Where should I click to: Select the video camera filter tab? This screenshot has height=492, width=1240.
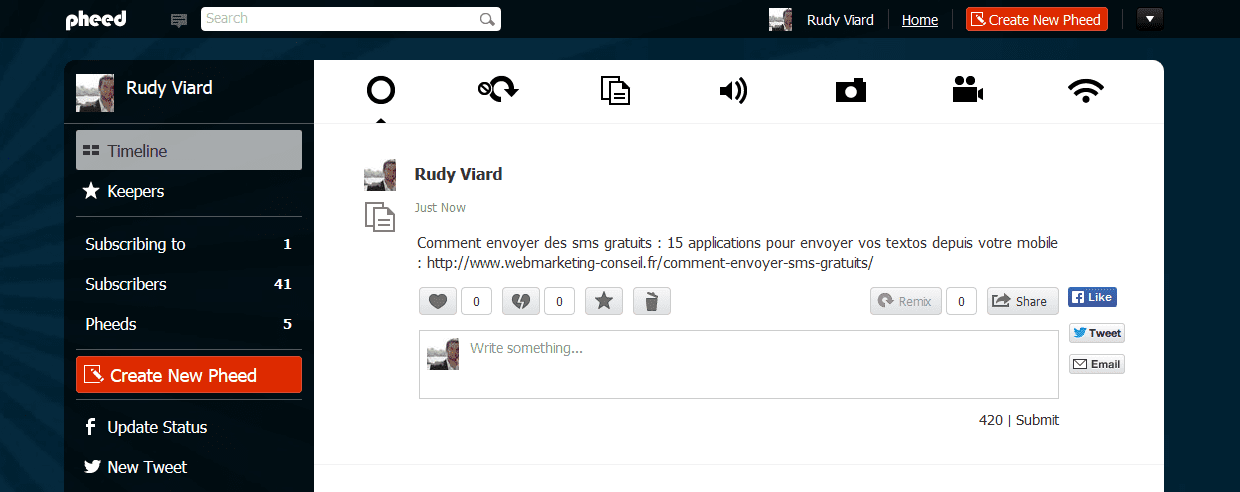(x=968, y=91)
